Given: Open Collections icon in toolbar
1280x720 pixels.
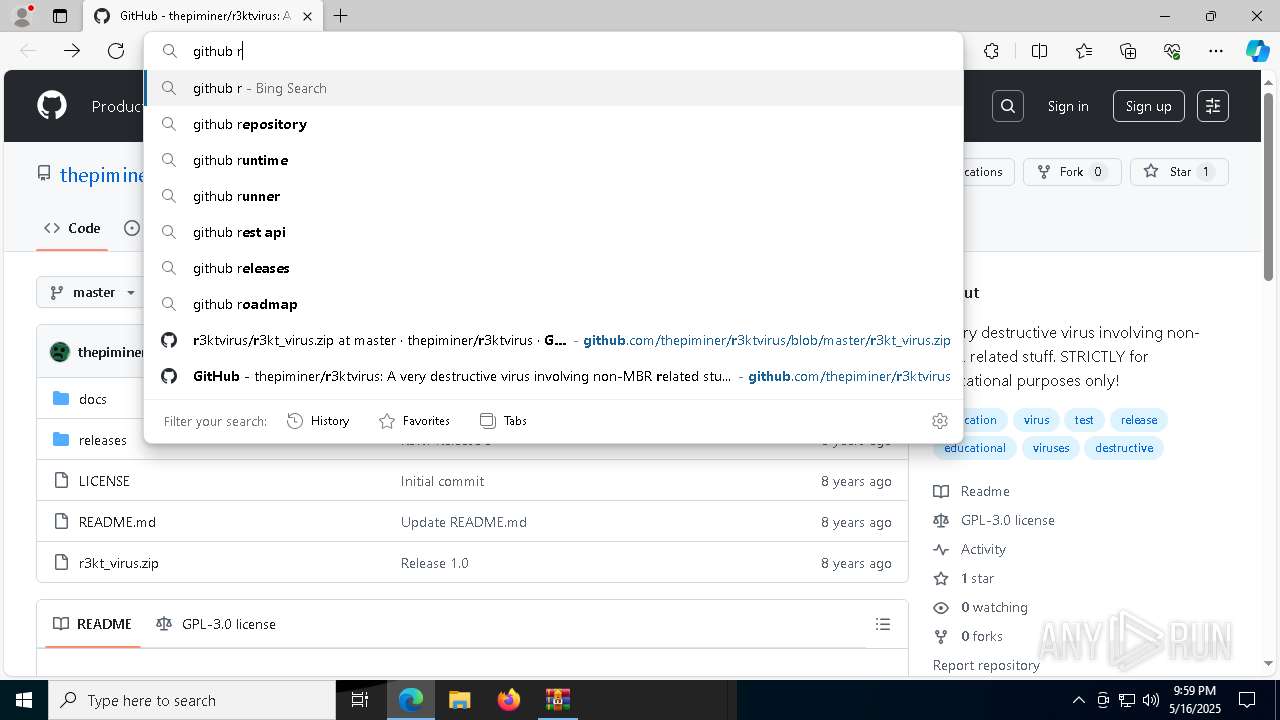Looking at the screenshot, I should (1128, 51).
